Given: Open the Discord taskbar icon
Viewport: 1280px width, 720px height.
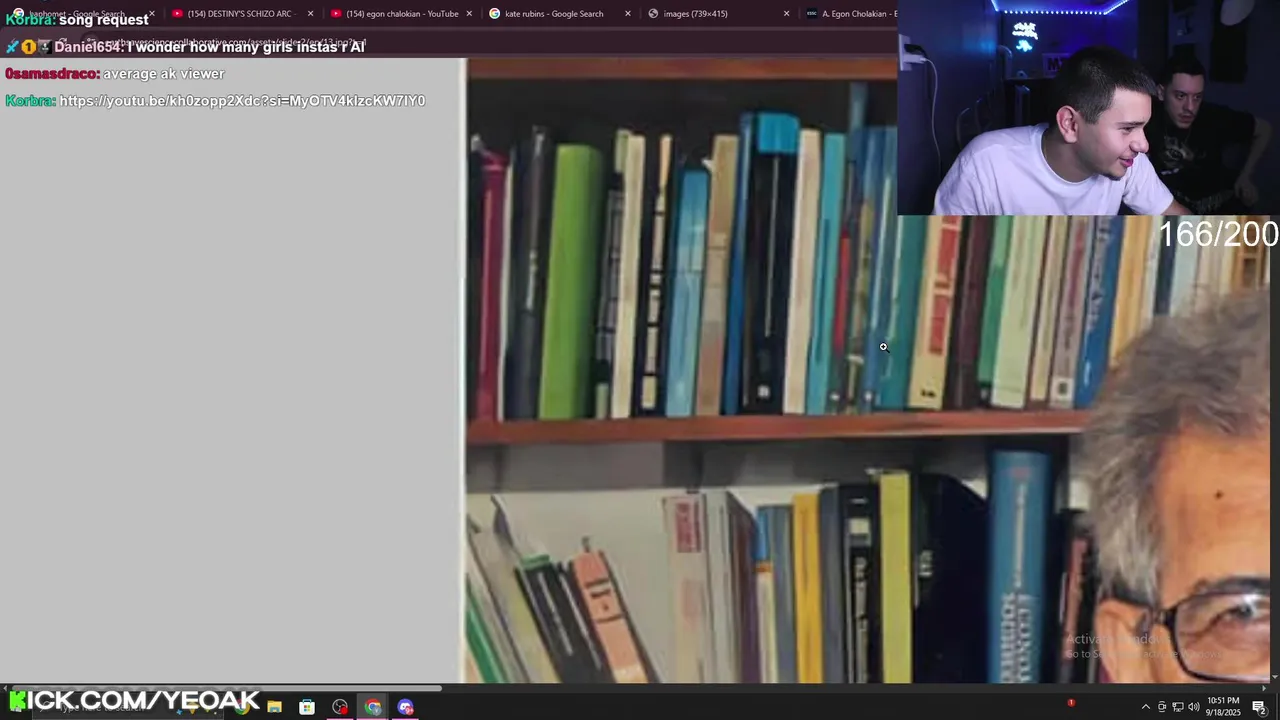Looking at the screenshot, I should (405, 707).
